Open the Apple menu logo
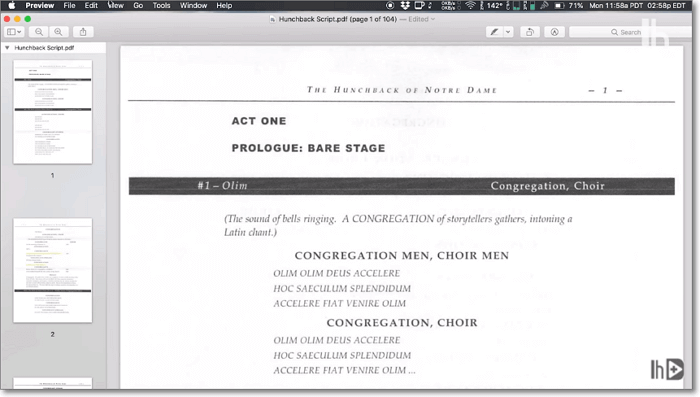The width and height of the screenshot is (700, 397). (12, 5)
